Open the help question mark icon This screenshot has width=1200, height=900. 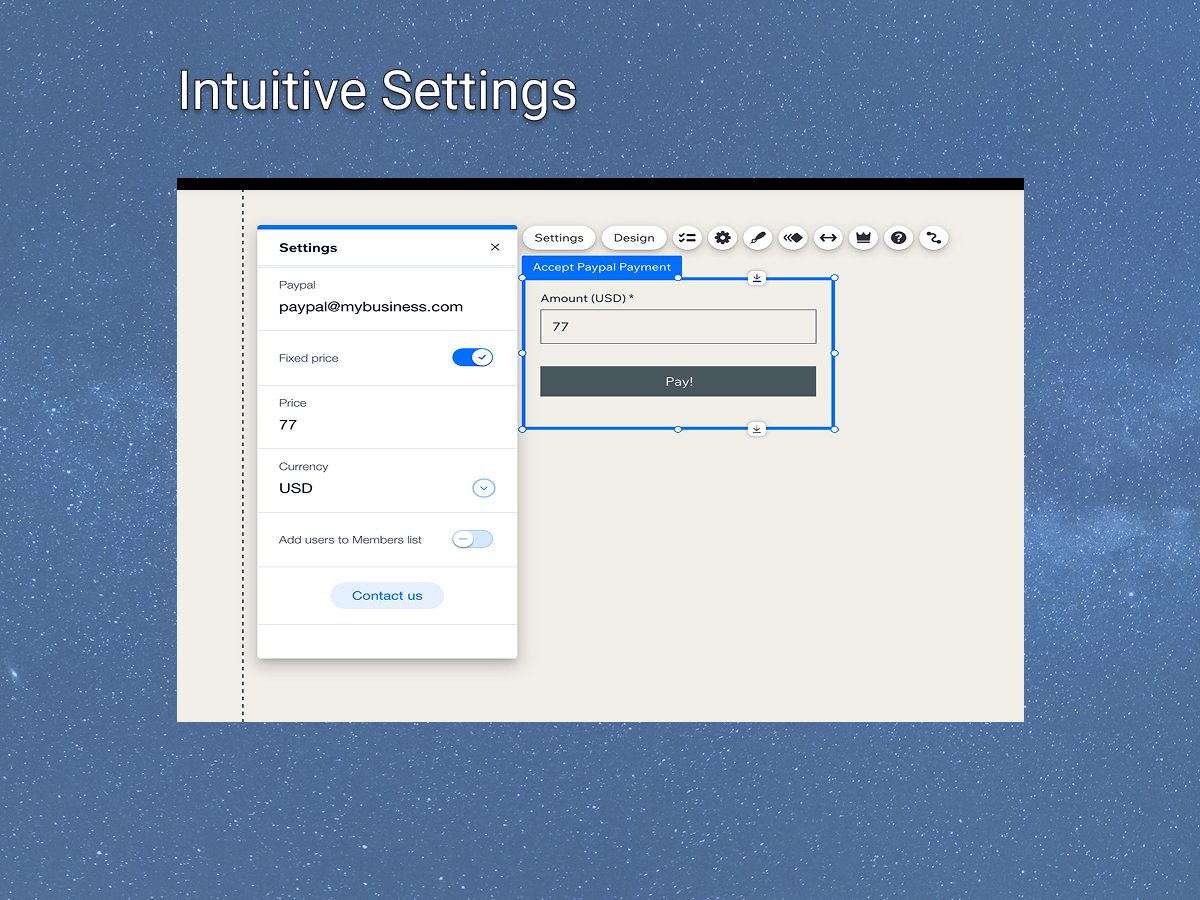click(899, 238)
